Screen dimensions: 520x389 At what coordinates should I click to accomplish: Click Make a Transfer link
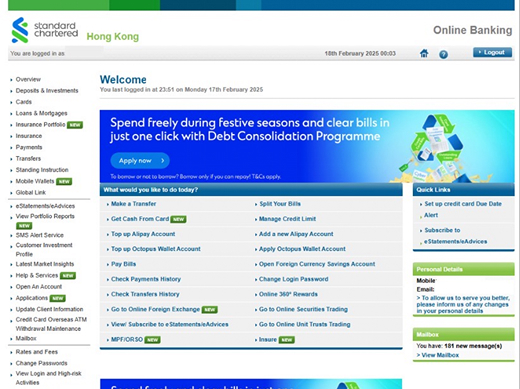[x=133, y=204]
